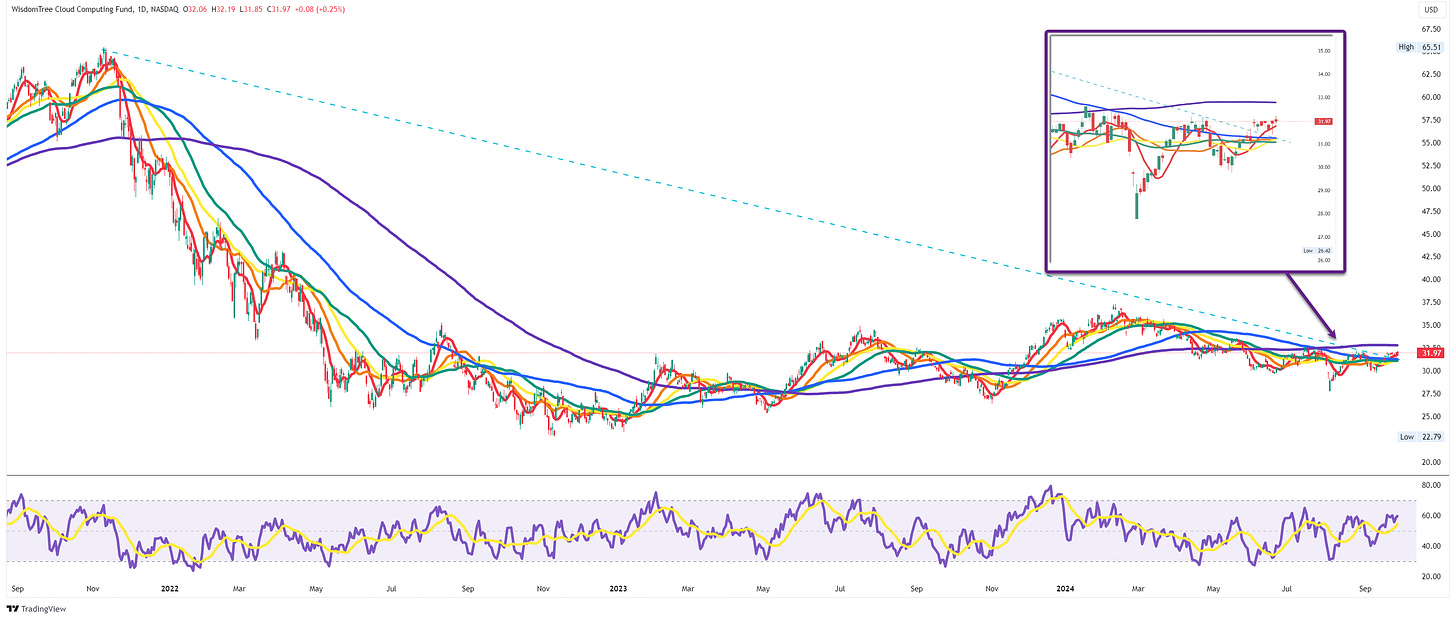The height and width of the screenshot is (620, 1456).
Task: Click 50.00 on the main price axis
Action: coord(1432,188)
